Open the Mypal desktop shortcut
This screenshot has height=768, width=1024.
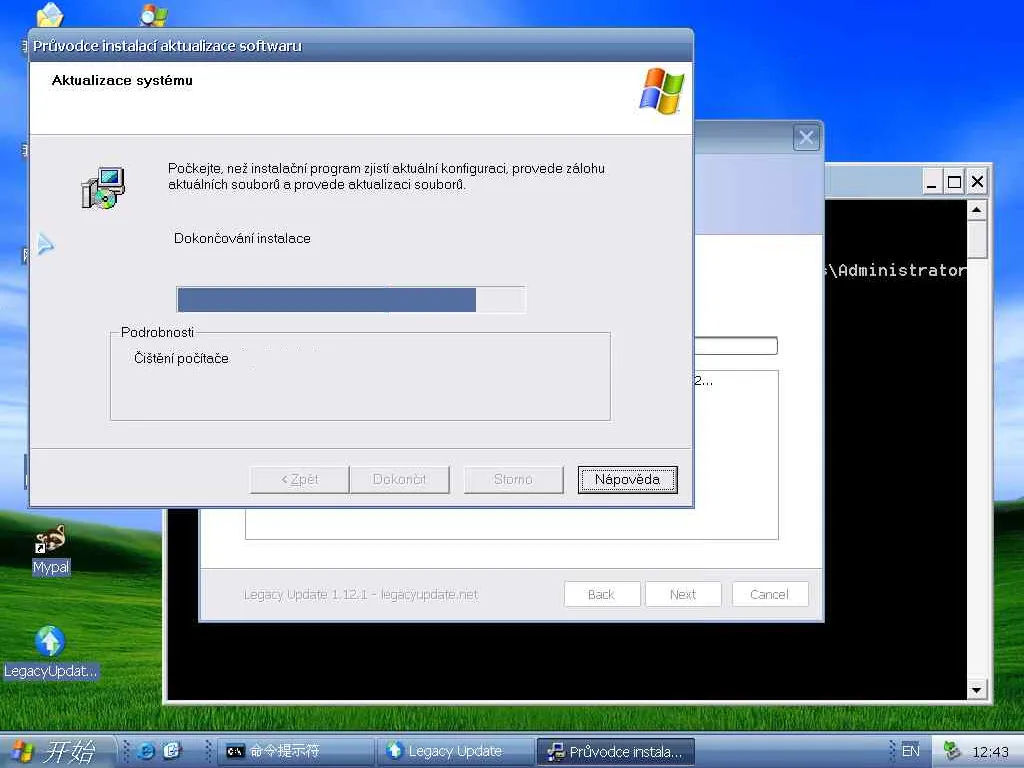50,550
